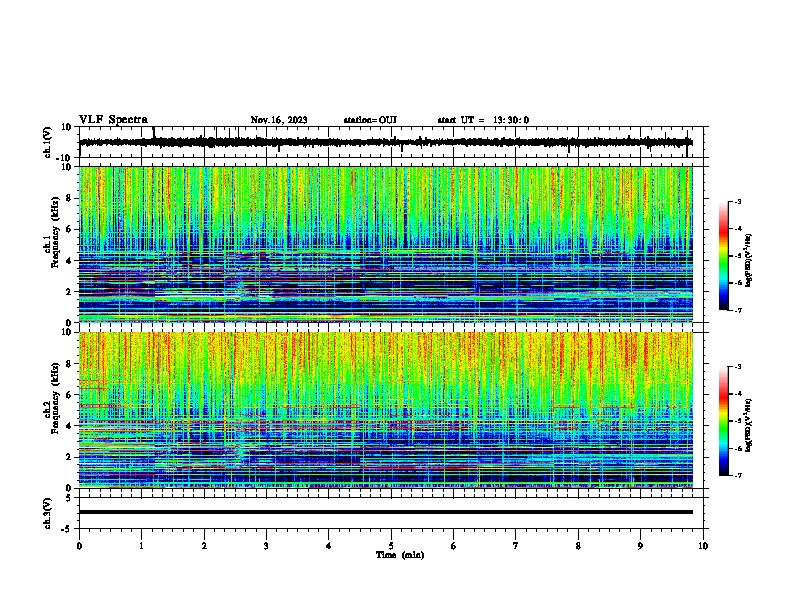Screen dimensions: 792x612
Task: Select the "start UT = 13:30:0" text
Action: click(483, 120)
